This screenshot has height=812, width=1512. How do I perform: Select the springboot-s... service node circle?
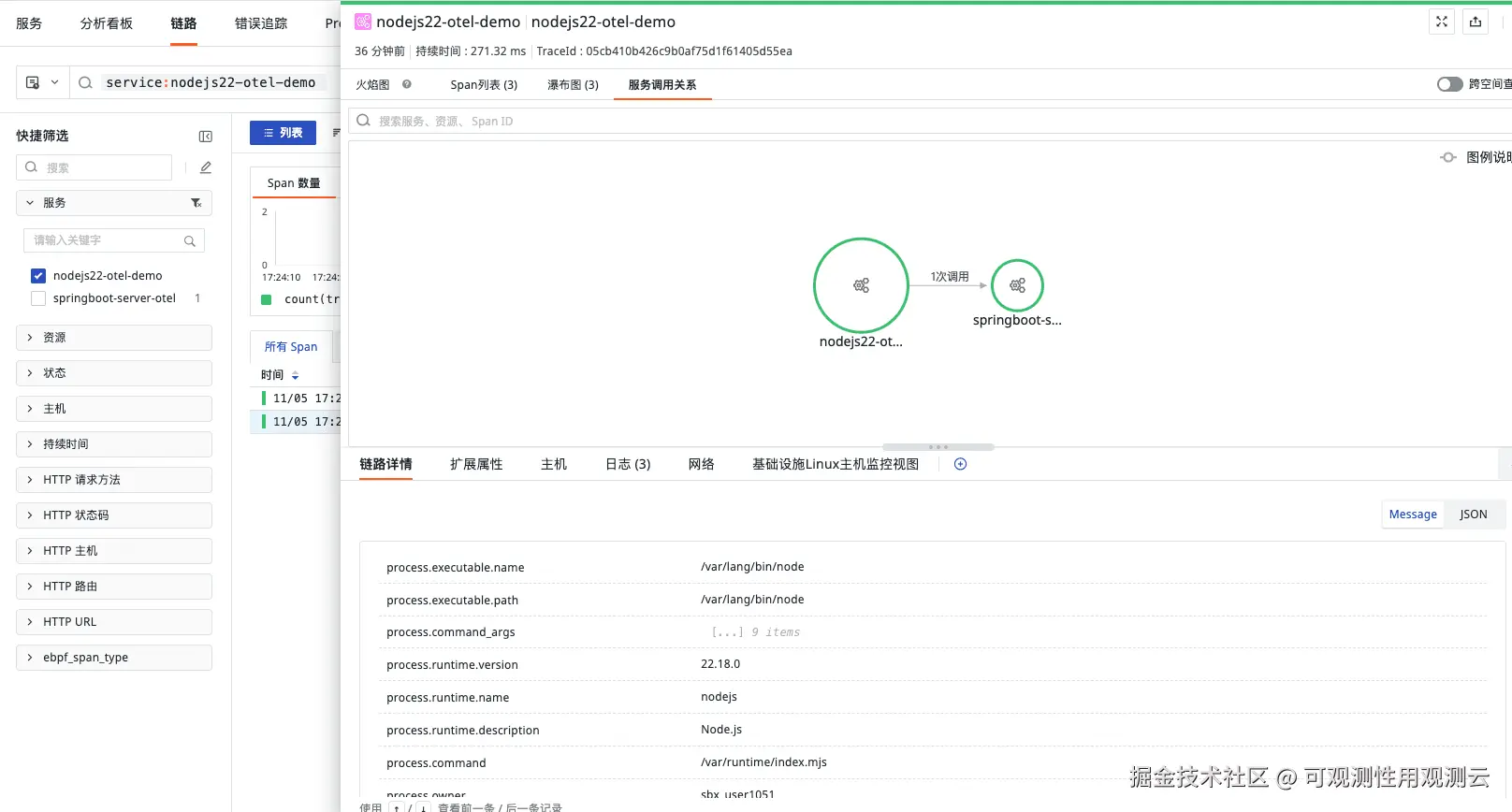pyautogui.click(x=1017, y=285)
